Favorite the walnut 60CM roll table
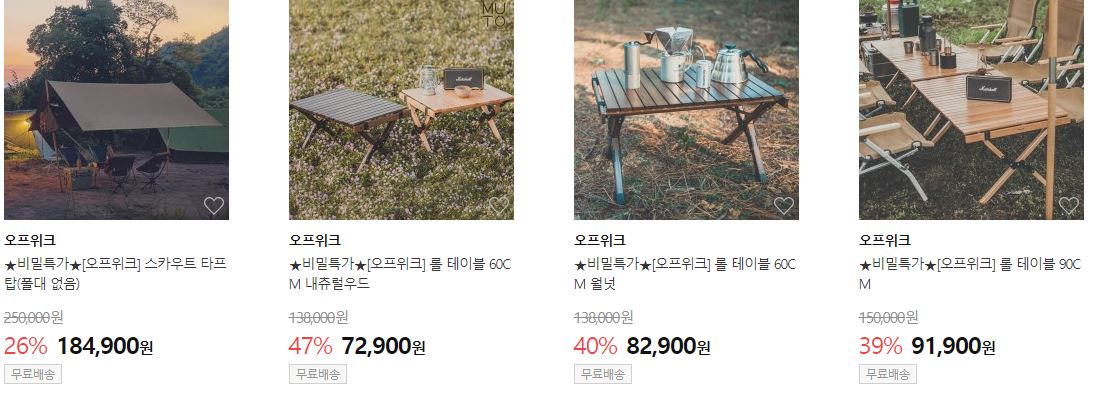The image size is (1100, 407). coord(784,206)
